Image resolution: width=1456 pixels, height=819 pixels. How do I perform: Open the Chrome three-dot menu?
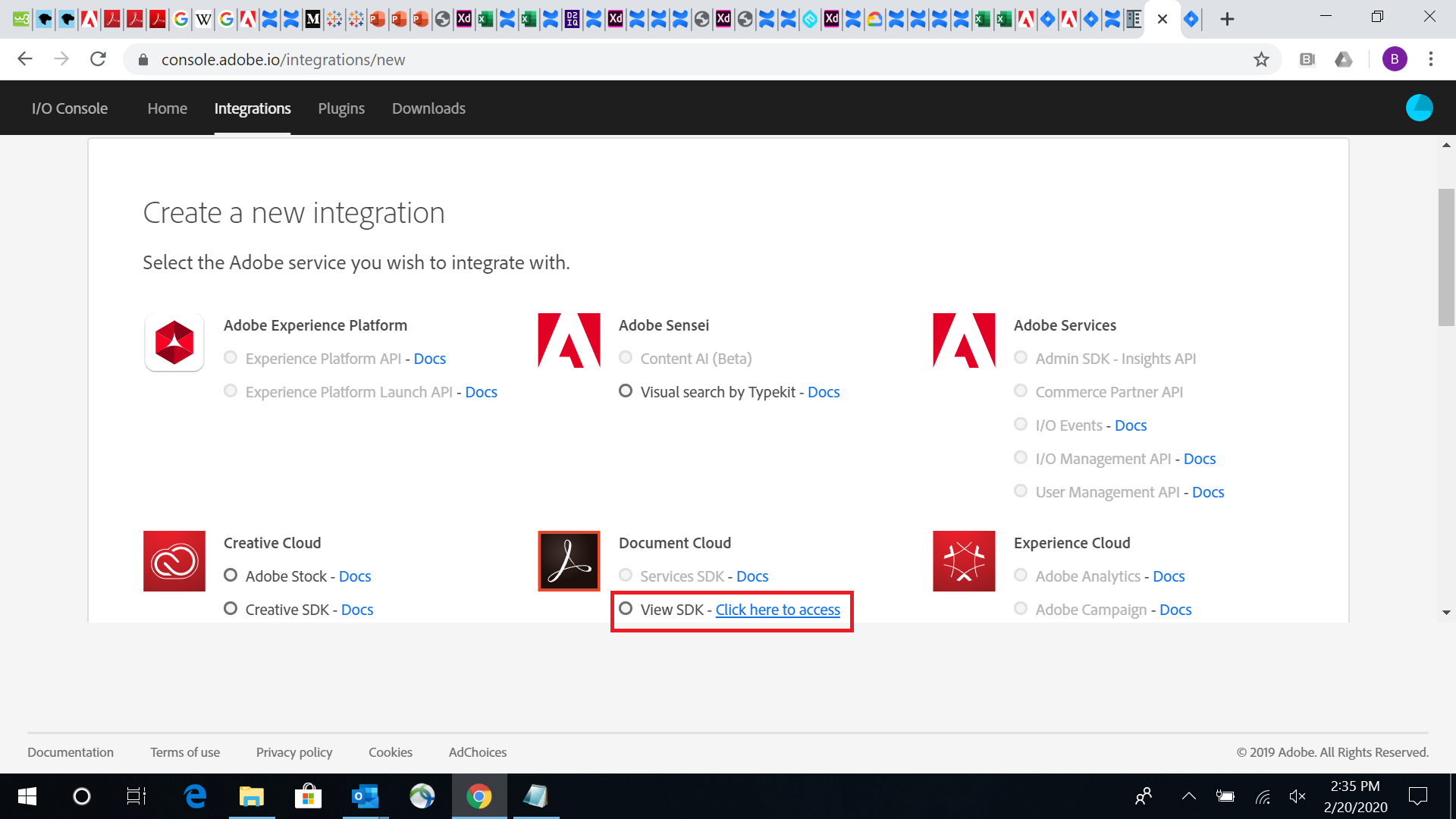click(x=1432, y=59)
